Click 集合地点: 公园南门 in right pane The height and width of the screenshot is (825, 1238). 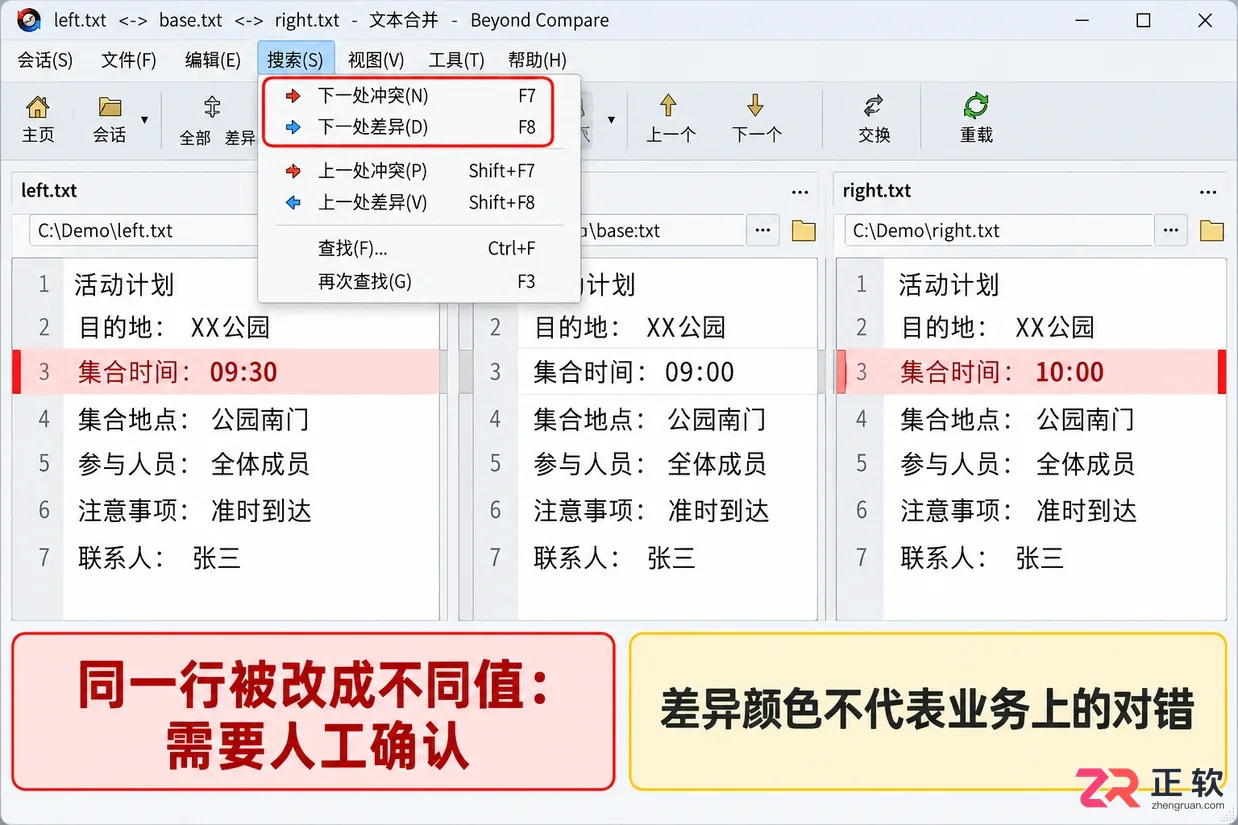pos(1018,419)
